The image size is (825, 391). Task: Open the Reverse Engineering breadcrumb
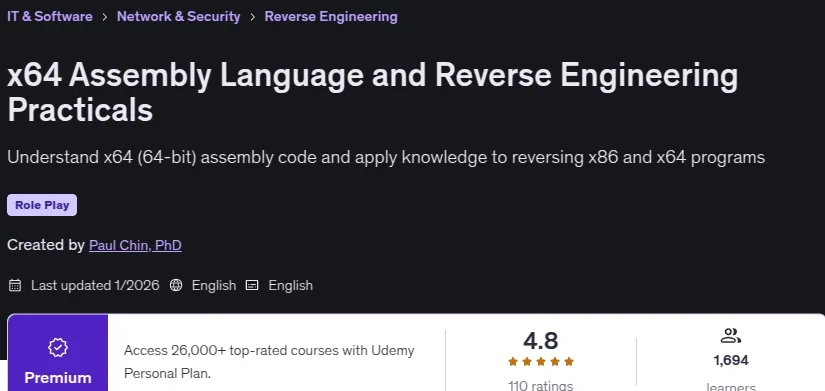(x=331, y=16)
